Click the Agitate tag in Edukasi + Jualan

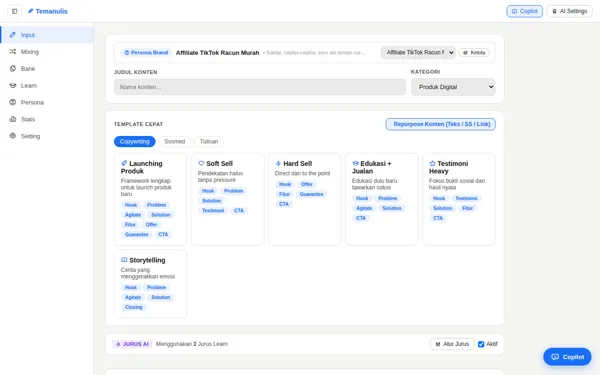tap(364, 208)
